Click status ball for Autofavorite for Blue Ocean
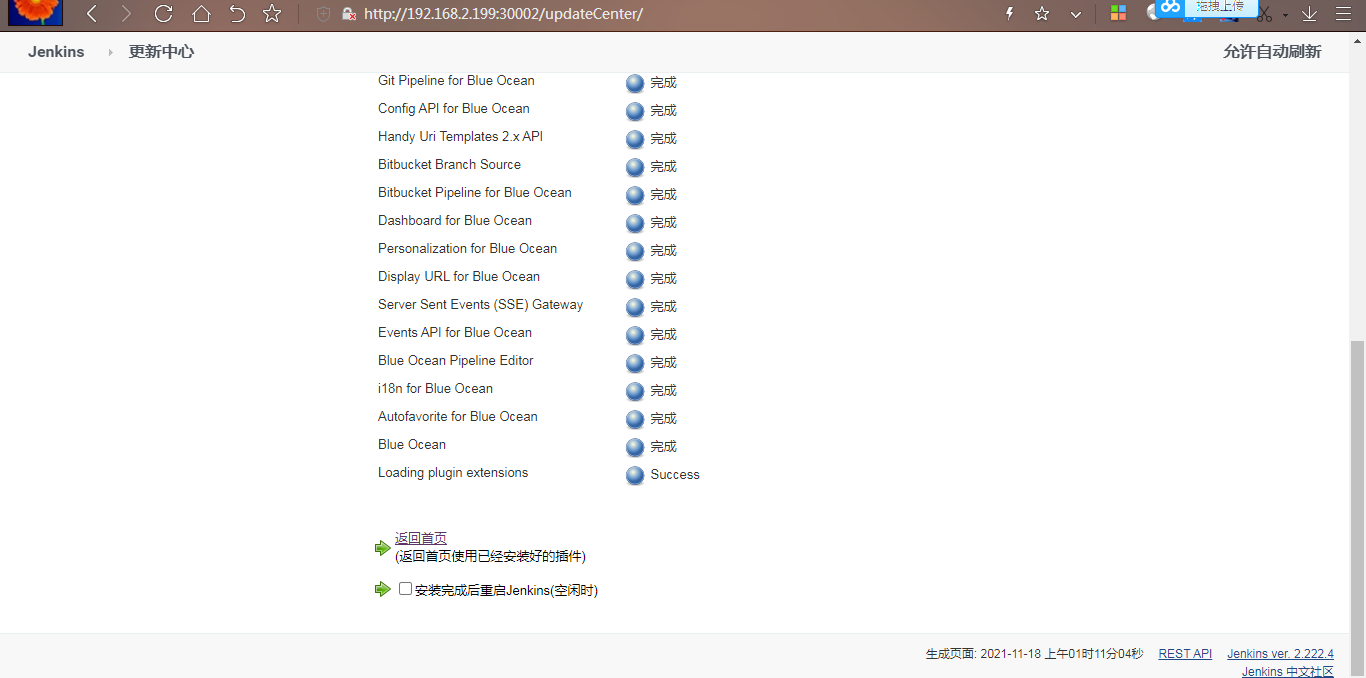Viewport: 1366px width, 678px height. click(x=635, y=419)
